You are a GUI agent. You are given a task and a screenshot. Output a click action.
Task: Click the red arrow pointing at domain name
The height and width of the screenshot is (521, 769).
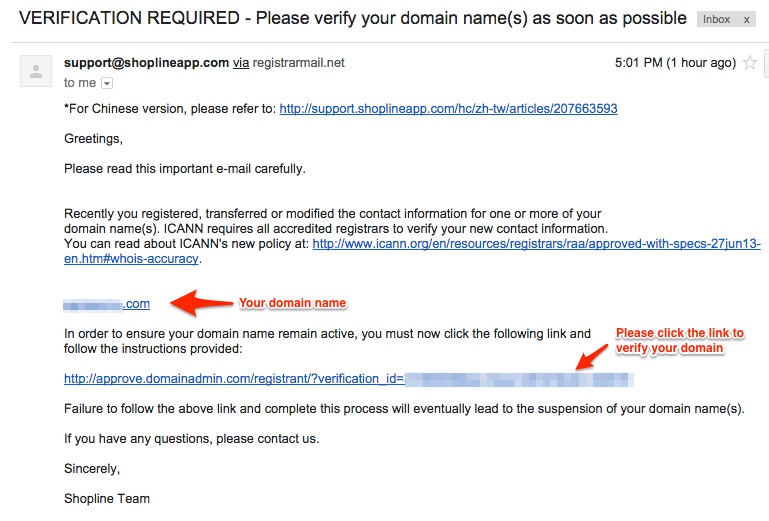[201, 303]
